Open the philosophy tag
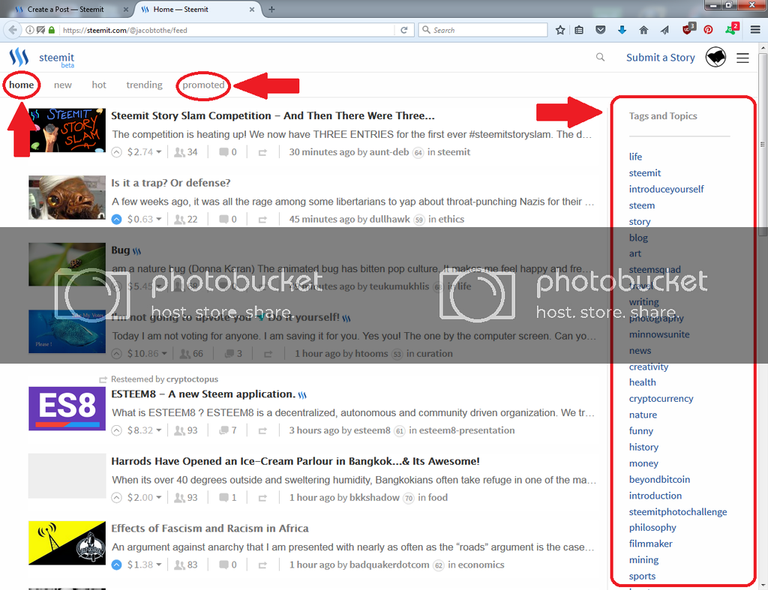The width and height of the screenshot is (768, 590). (x=652, y=527)
